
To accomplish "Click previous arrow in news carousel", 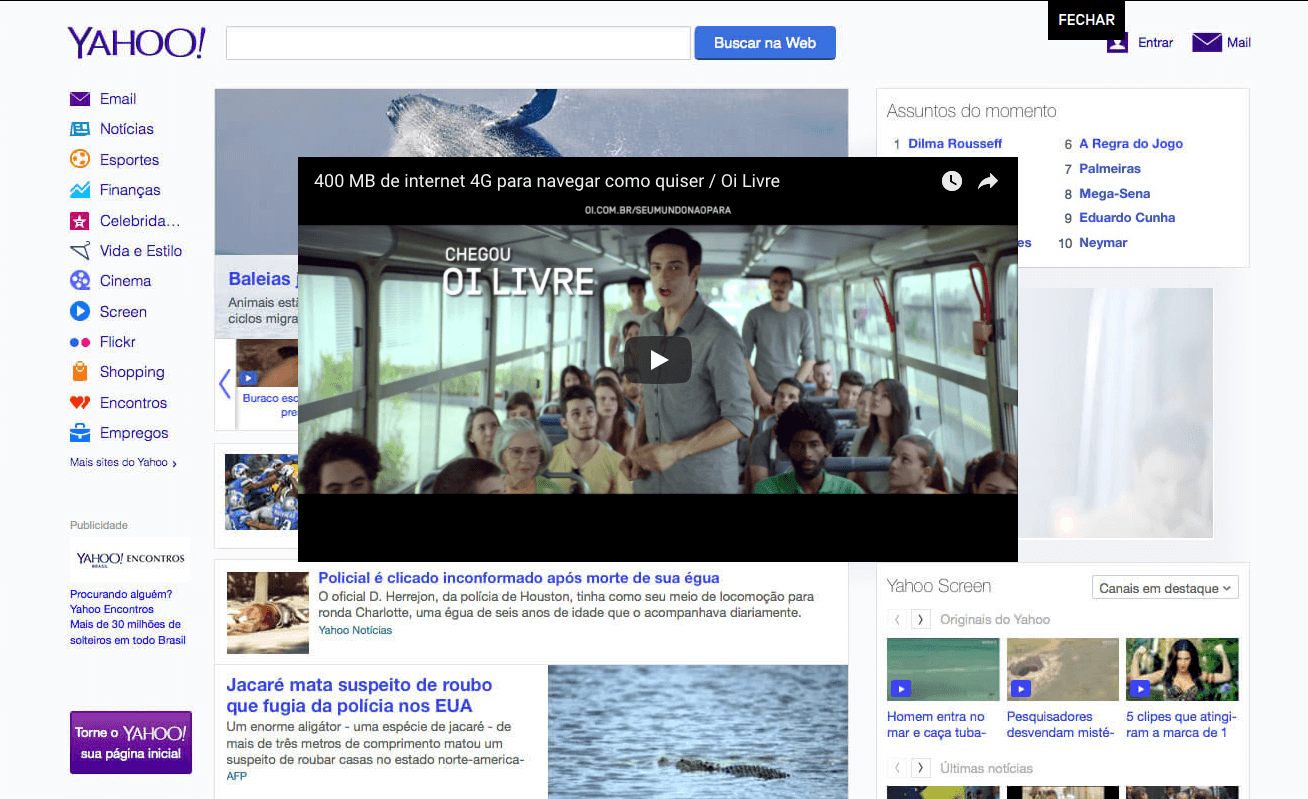I will coord(224,384).
